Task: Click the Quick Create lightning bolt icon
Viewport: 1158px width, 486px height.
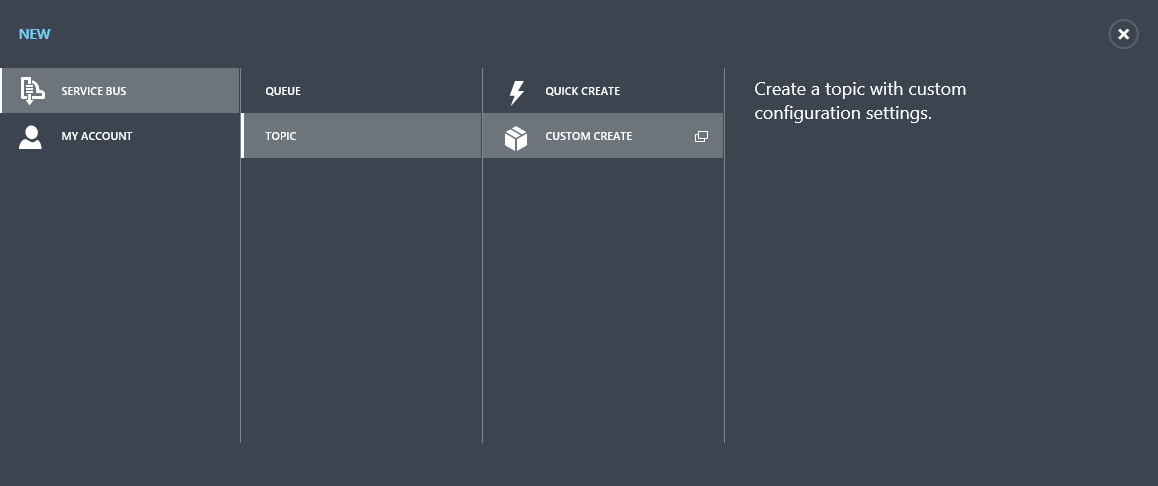Action: coord(516,92)
